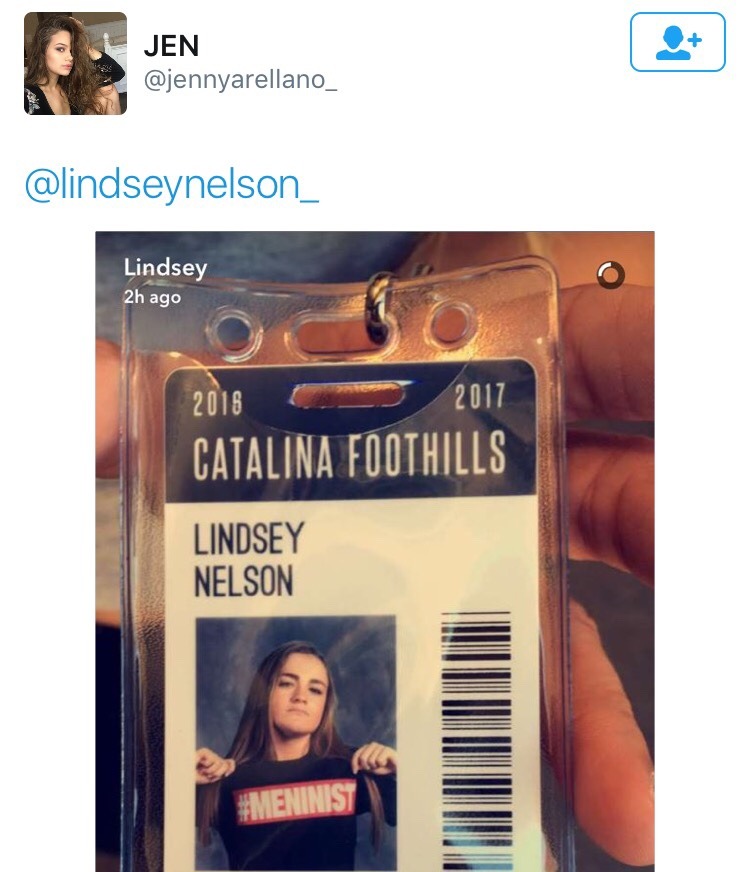Open JEN's profile picture avatar
The image size is (750, 872).
click(76, 63)
